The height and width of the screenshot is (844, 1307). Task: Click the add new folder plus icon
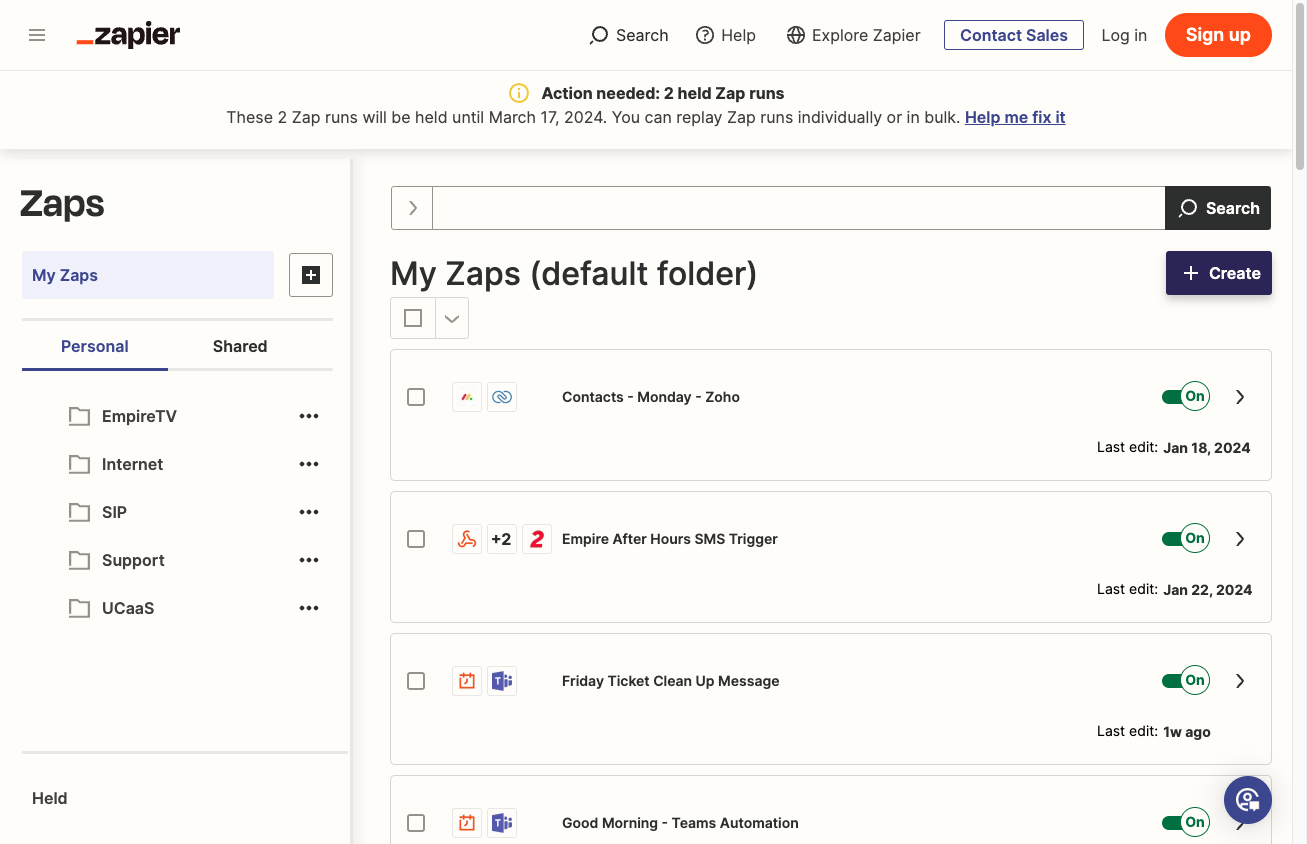click(x=311, y=275)
